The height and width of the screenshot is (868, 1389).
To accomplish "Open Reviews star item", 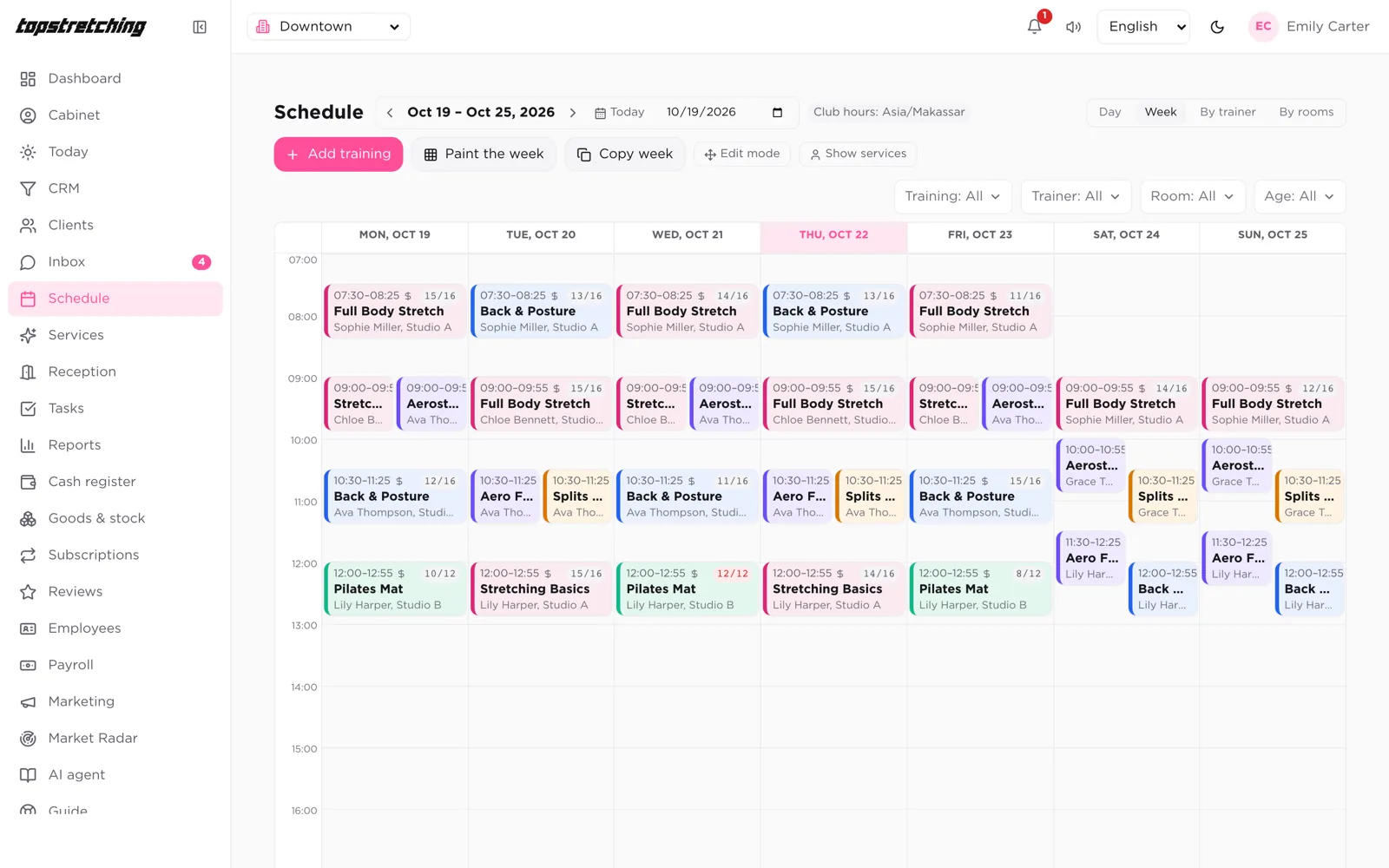I will (x=115, y=591).
